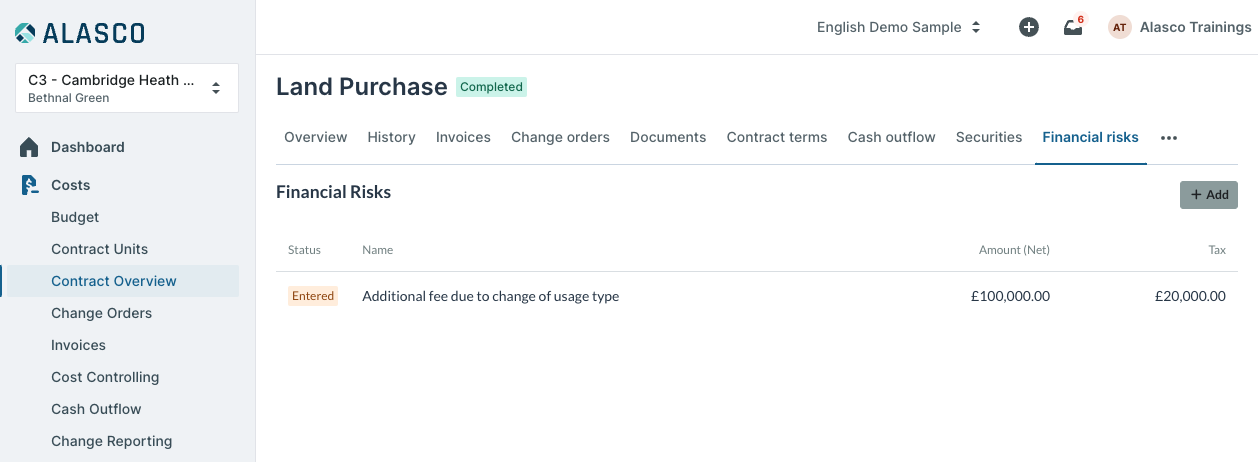The image size is (1258, 462).
Task: Navigate to Cost Controlling in sidebar
Action: 105,377
